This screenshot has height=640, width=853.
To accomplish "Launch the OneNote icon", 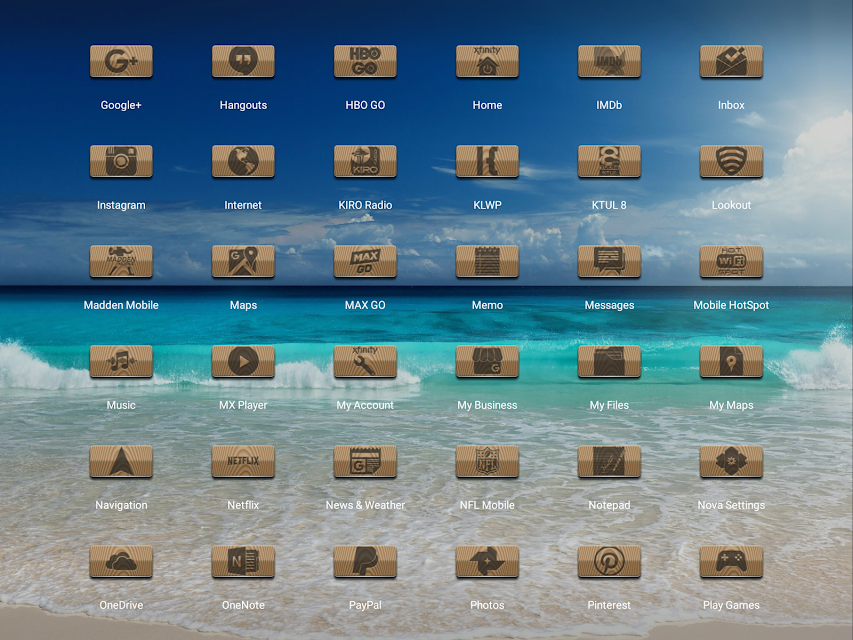I will pyautogui.click(x=243, y=562).
